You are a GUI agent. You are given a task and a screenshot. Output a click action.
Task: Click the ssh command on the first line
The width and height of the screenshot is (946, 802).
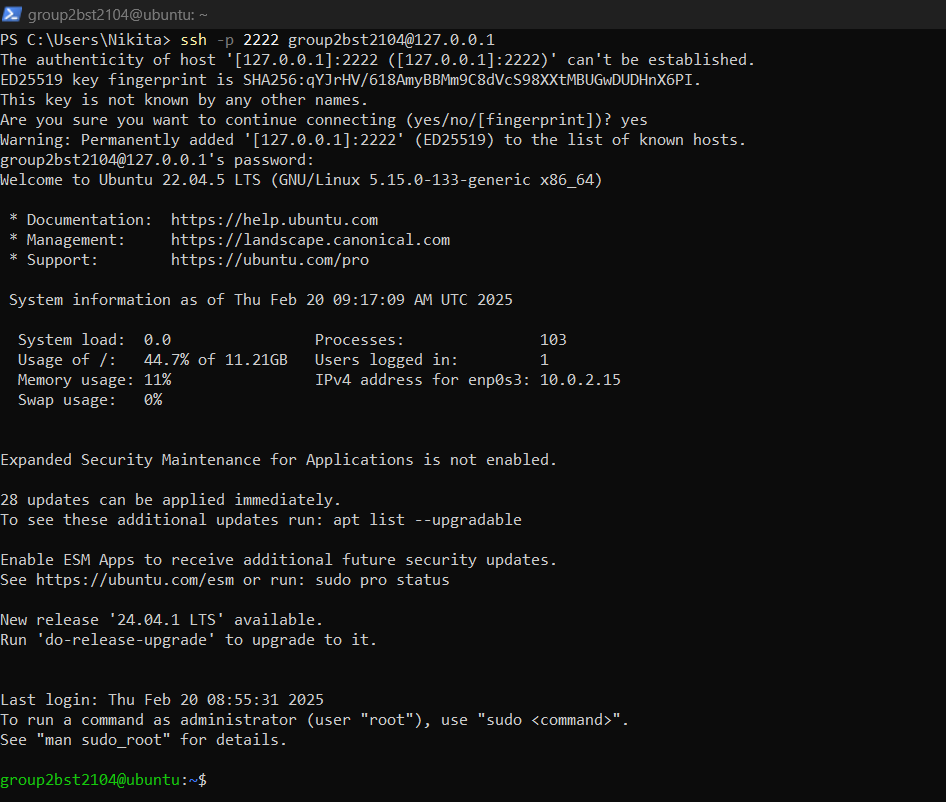pyautogui.click(x=194, y=40)
